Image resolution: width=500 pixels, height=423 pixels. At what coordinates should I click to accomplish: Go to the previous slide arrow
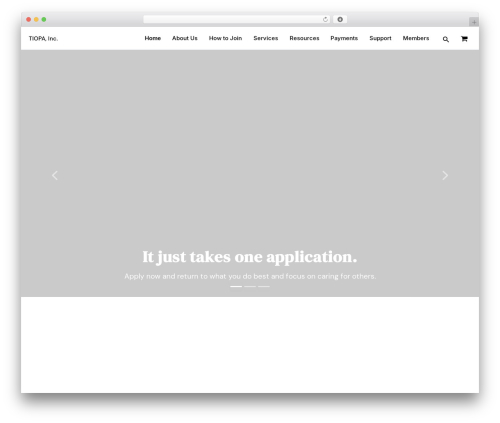point(55,175)
